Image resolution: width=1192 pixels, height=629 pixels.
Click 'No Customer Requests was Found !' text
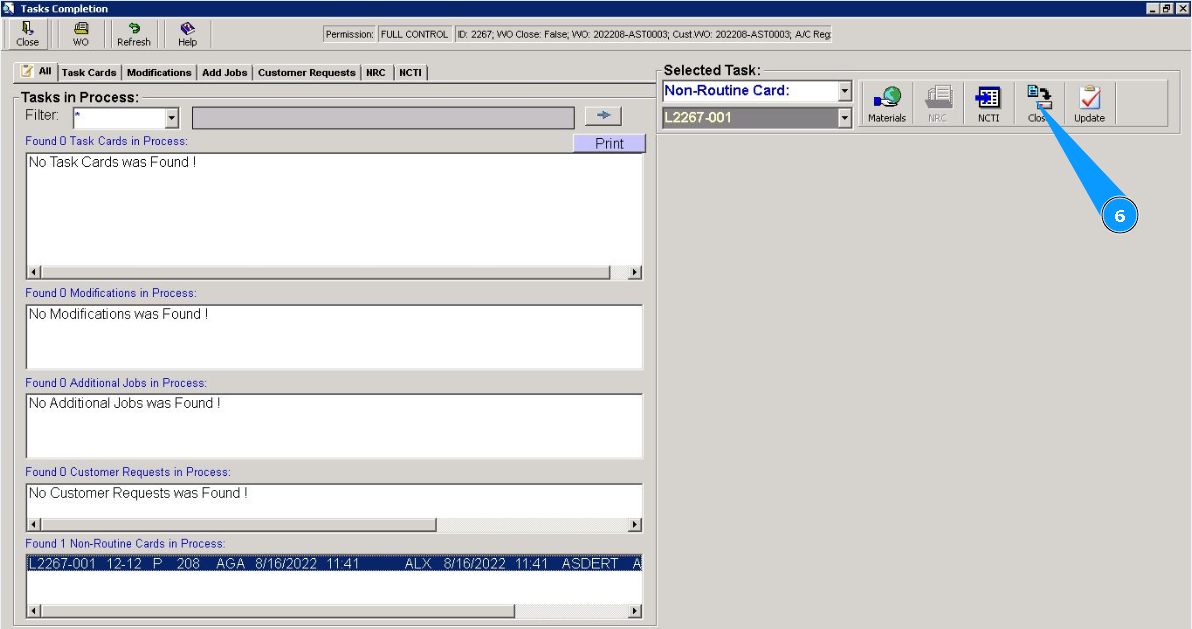point(138,493)
